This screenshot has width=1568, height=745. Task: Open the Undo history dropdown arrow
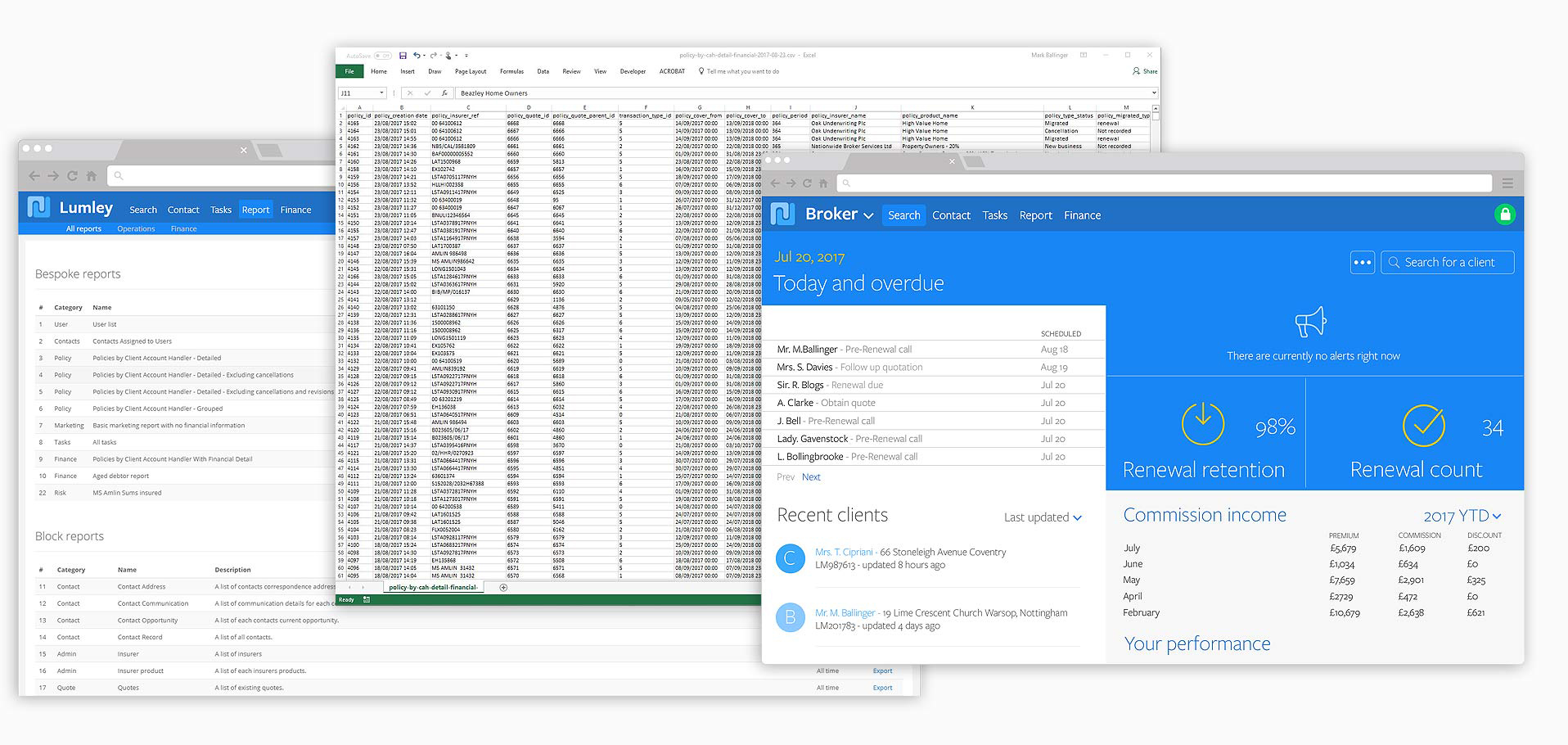point(424,56)
